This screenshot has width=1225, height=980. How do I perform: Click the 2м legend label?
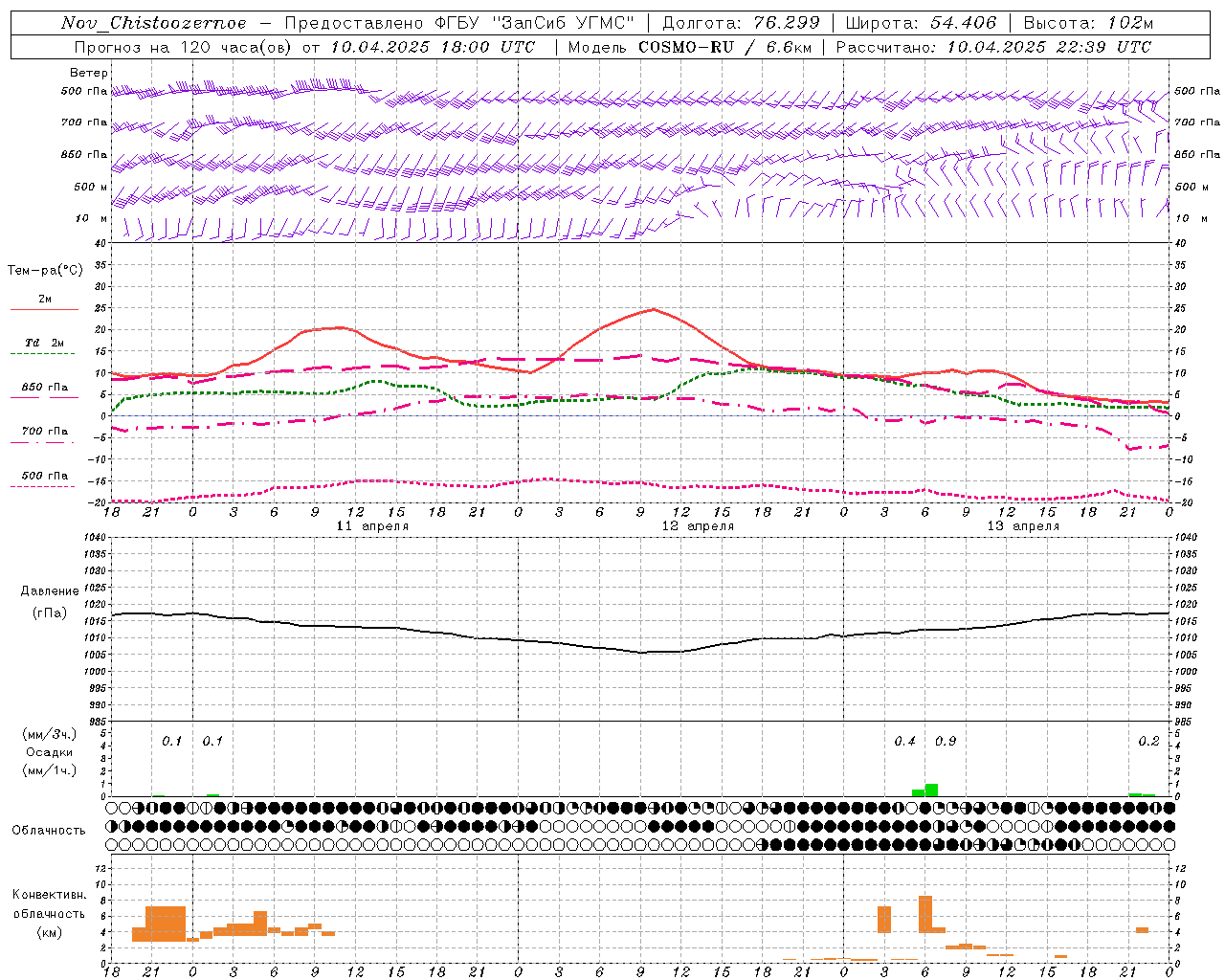(x=45, y=299)
